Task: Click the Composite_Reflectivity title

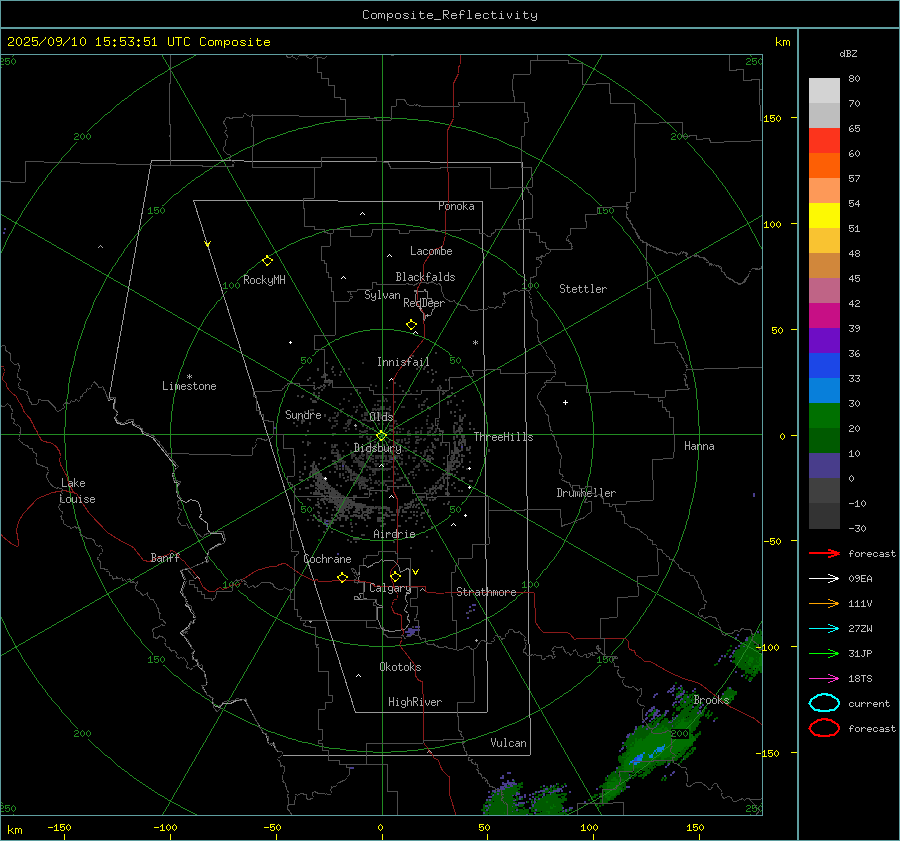Action: [x=450, y=15]
